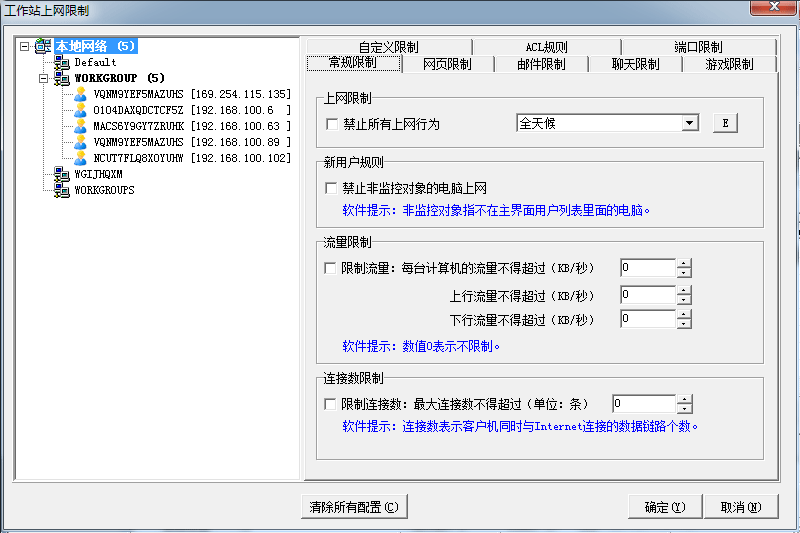Decrease max connection count spinner
Screen dimensions: 800x533
point(684,409)
